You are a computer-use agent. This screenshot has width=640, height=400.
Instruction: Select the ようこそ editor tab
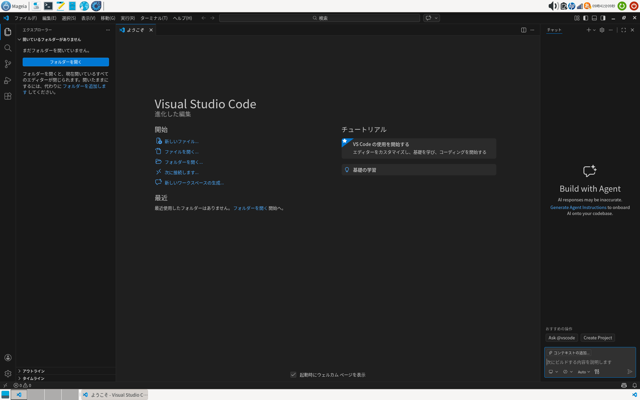pos(135,30)
